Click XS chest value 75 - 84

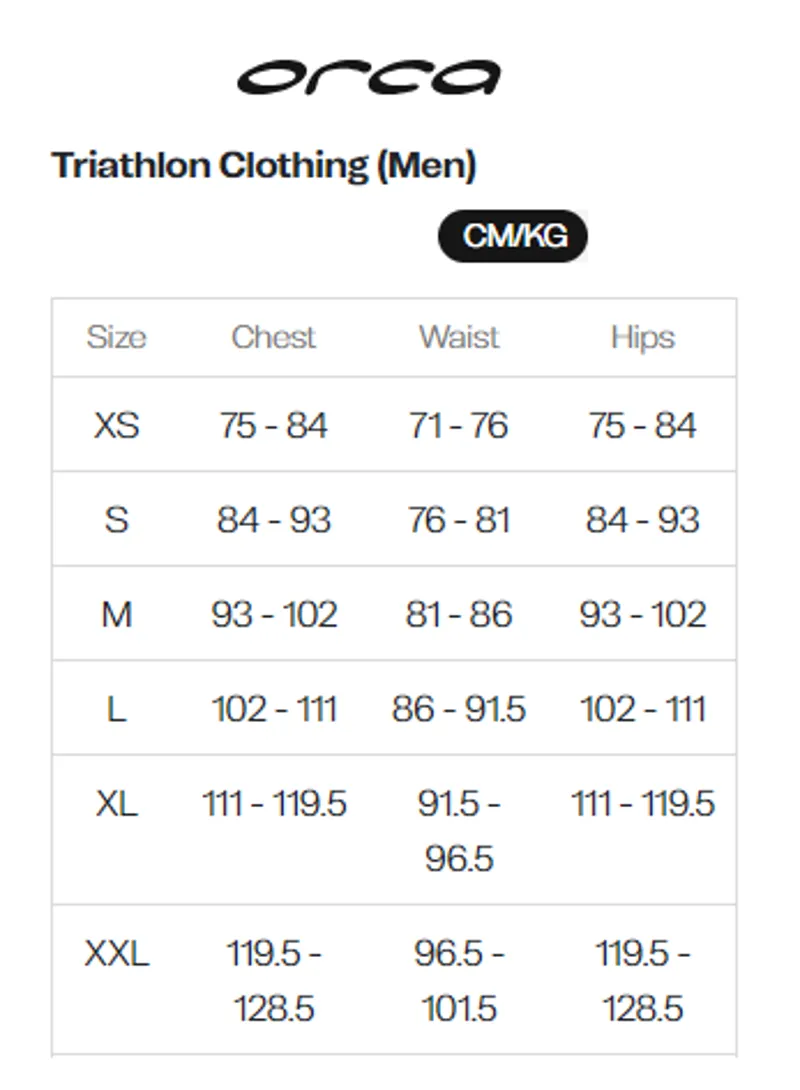click(273, 425)
